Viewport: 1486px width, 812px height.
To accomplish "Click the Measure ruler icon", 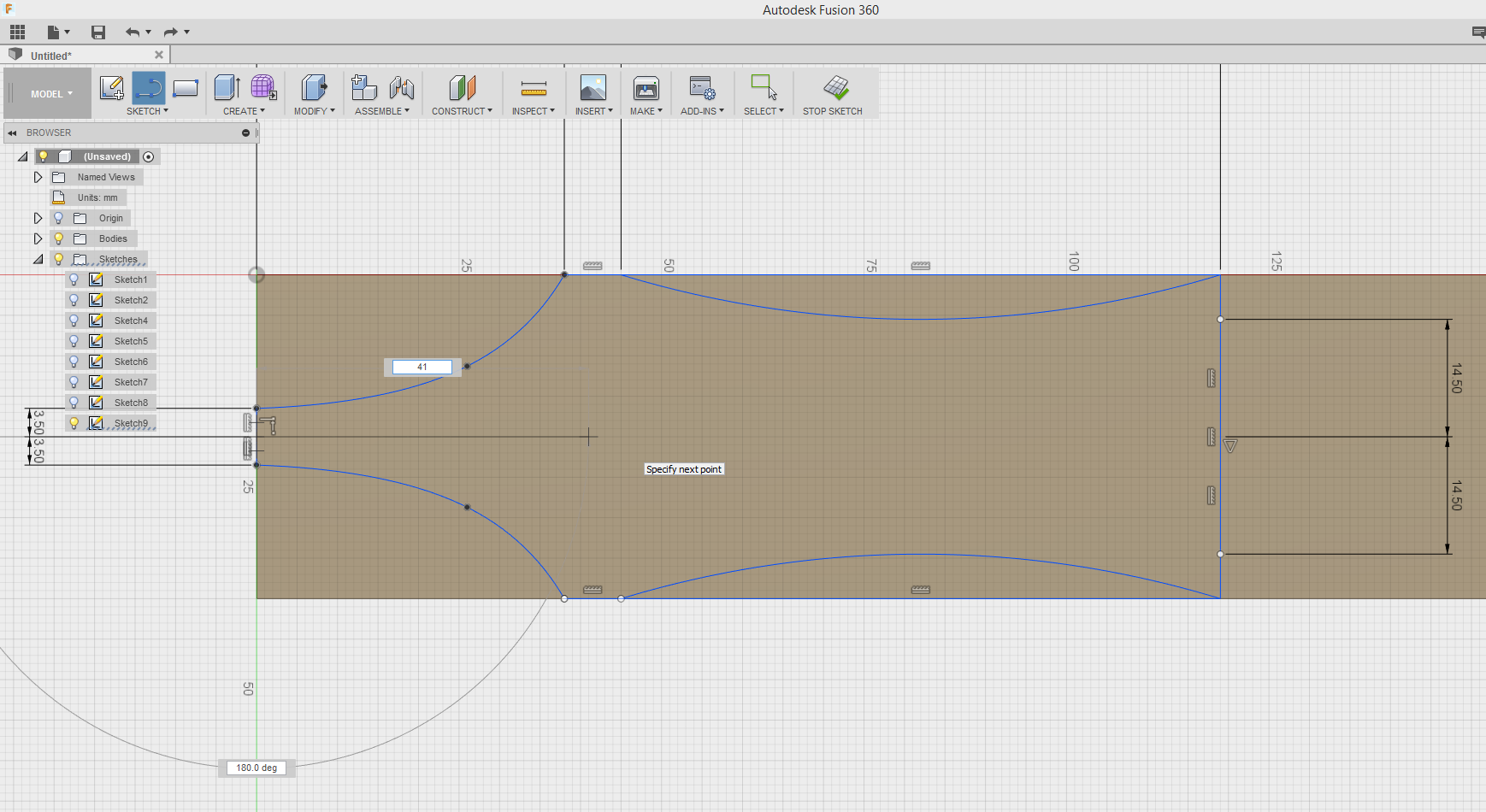I will 534,87.
